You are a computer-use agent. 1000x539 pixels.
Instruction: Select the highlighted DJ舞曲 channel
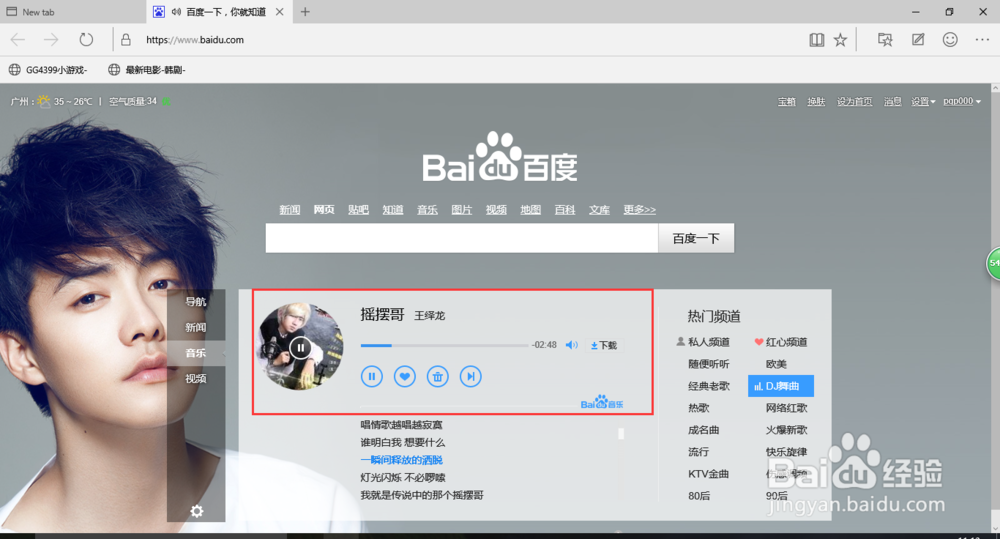781,386
